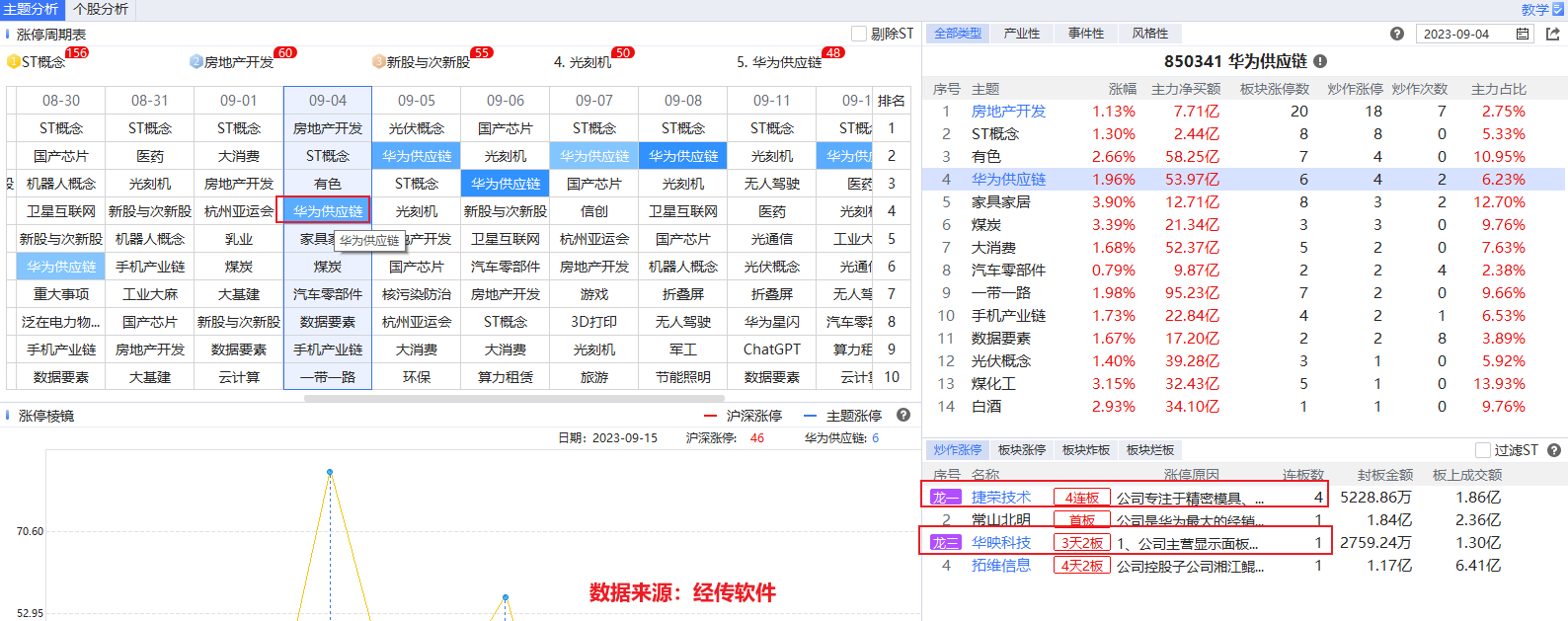Select the 09-11 date column header
This screenshot has width=1568, height=621.
click(x=772, y=101)
